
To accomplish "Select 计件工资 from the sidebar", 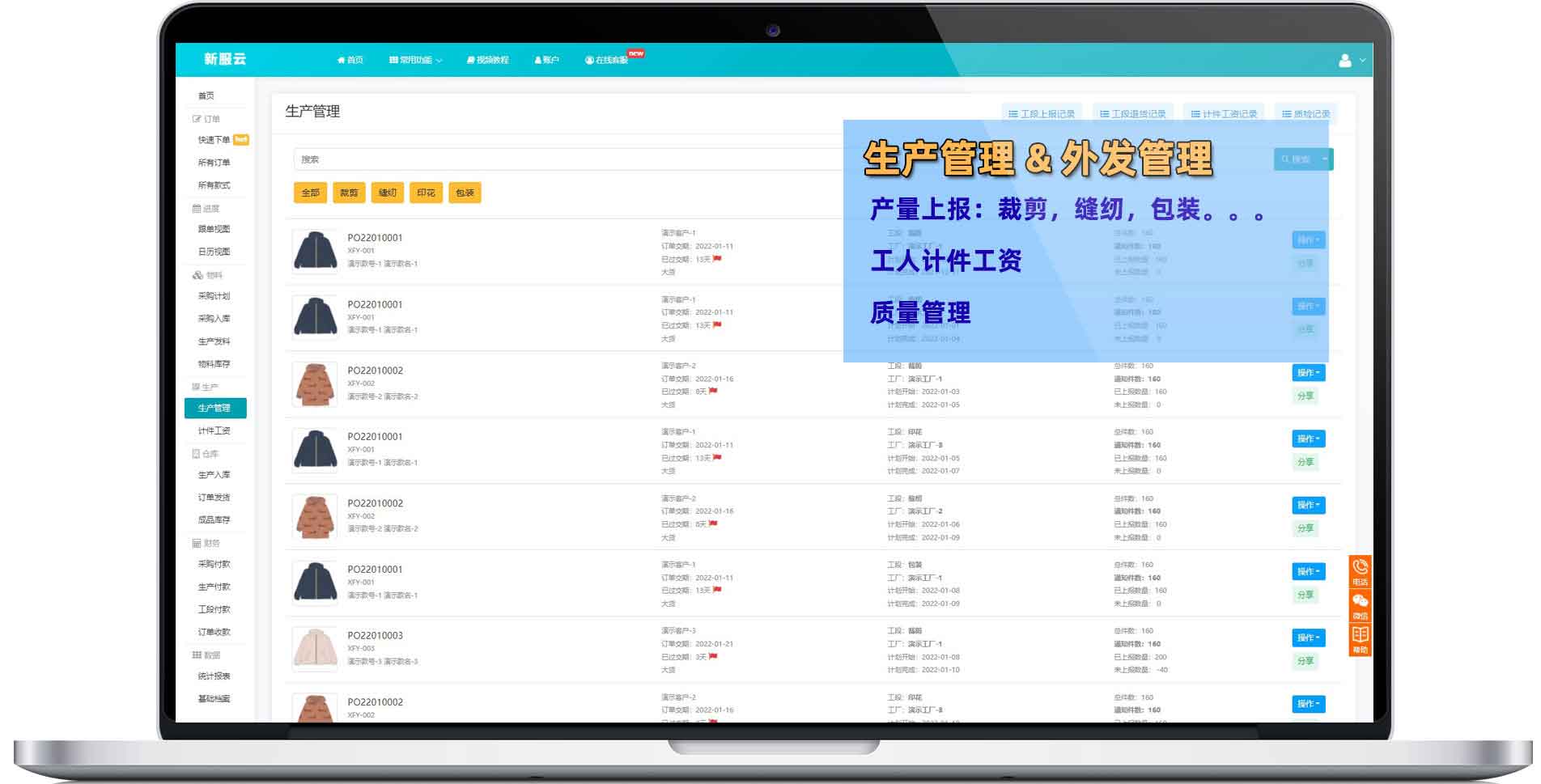I will 215,430.
